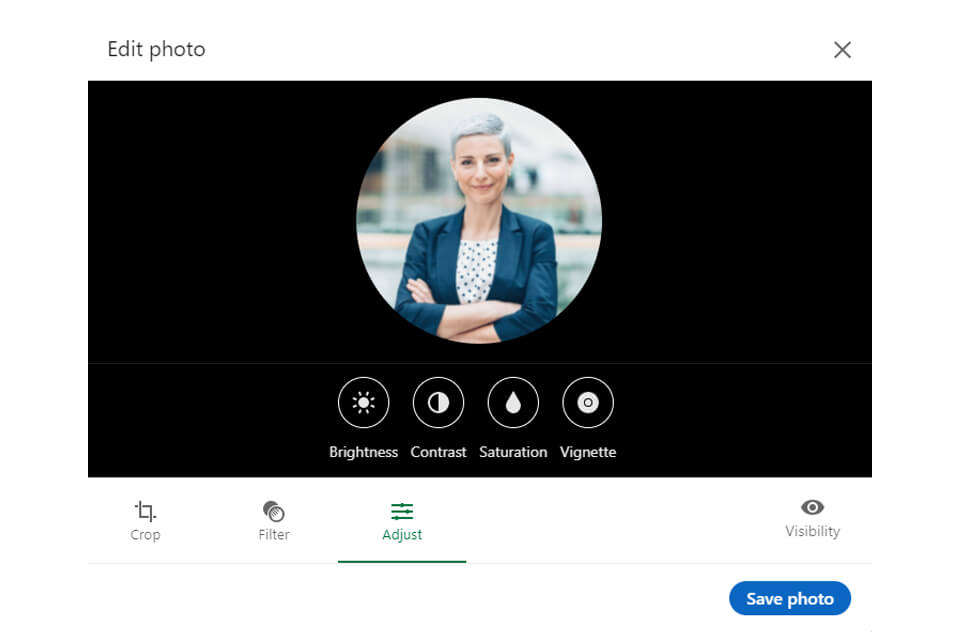Open the Brightness adjustment
Viewport: 960px width, 640px height.
(x=363, y=402)
